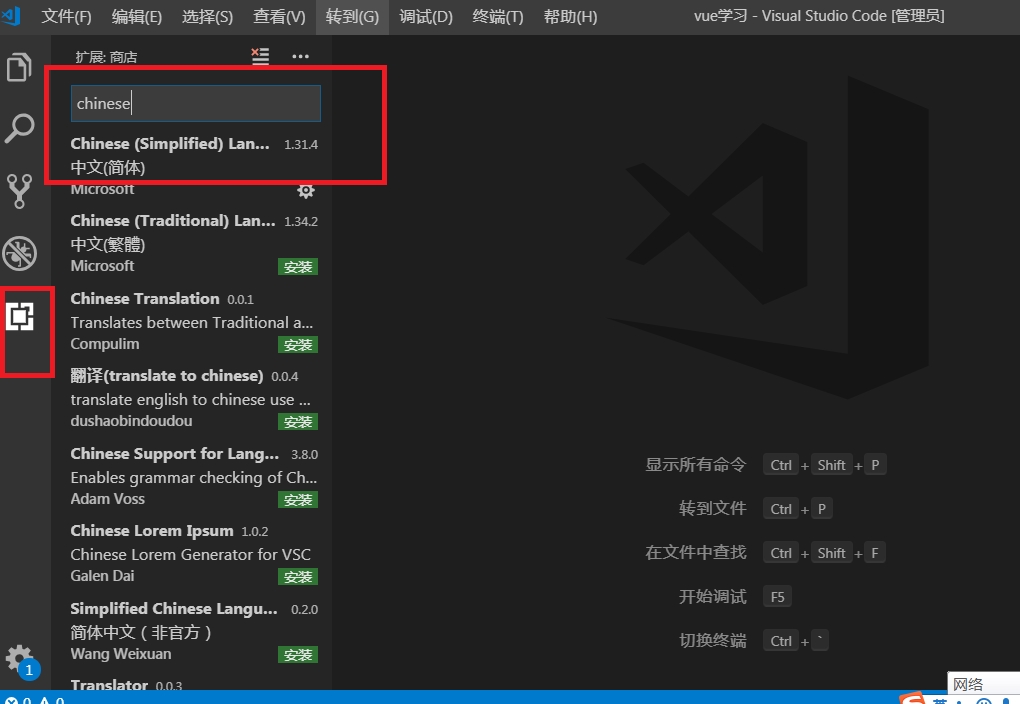Open the 帮助(H) menu
Image resolution: width=1020 pixels, height=704 pixels.
pyautogui.click(x=570, y=17)
